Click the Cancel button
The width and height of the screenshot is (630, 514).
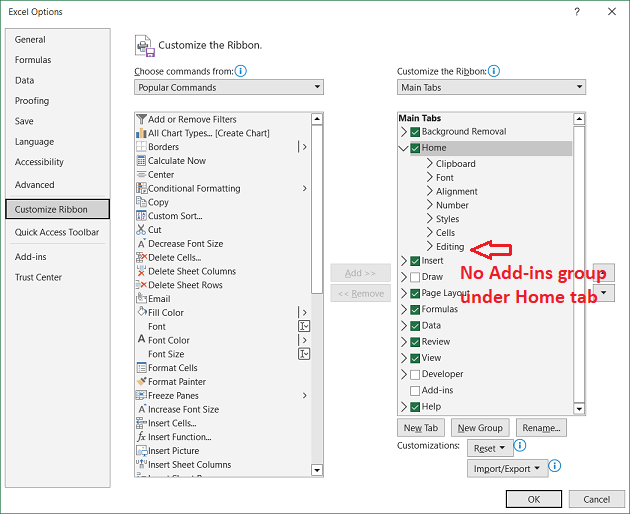[597, 499]
